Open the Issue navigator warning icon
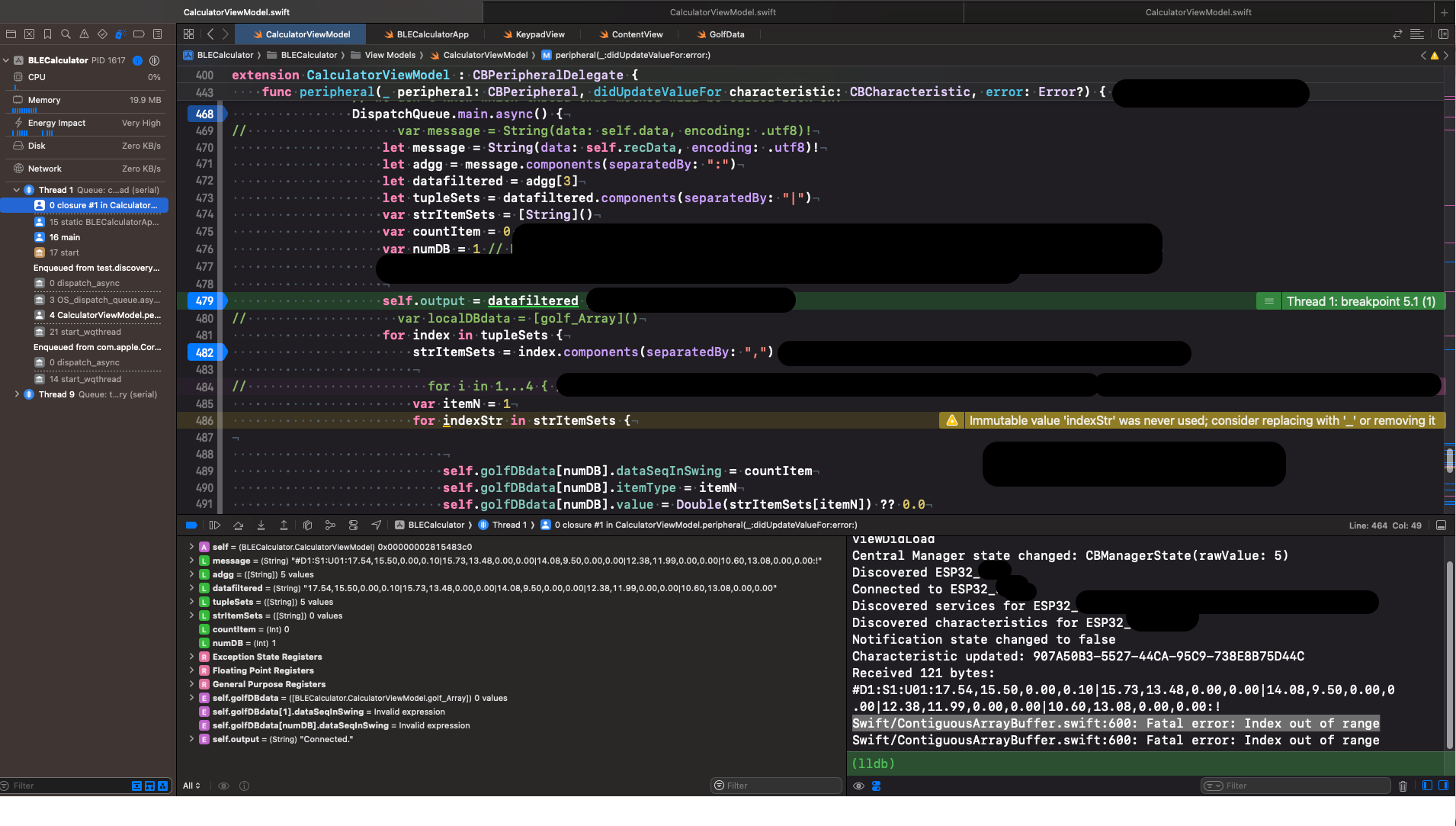This screenshot has height=826, width=1456. (x=84, y=34)
